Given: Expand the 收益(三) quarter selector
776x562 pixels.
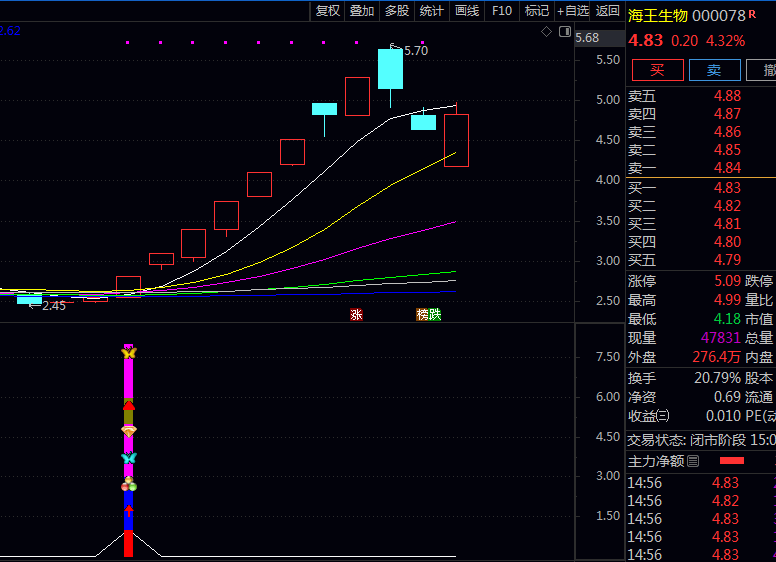Looking at the screenshot, I should (x=662, y=416).
